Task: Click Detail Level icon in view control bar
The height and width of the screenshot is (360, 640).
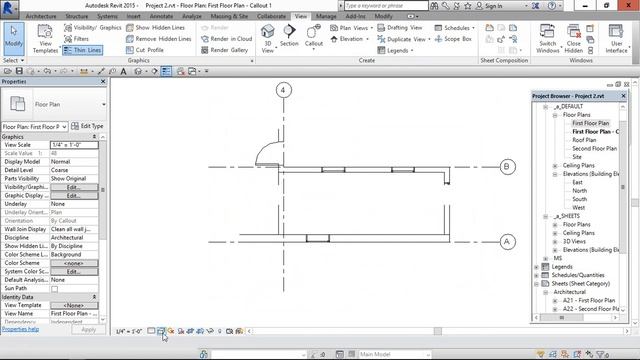Action: click(151, 331)
